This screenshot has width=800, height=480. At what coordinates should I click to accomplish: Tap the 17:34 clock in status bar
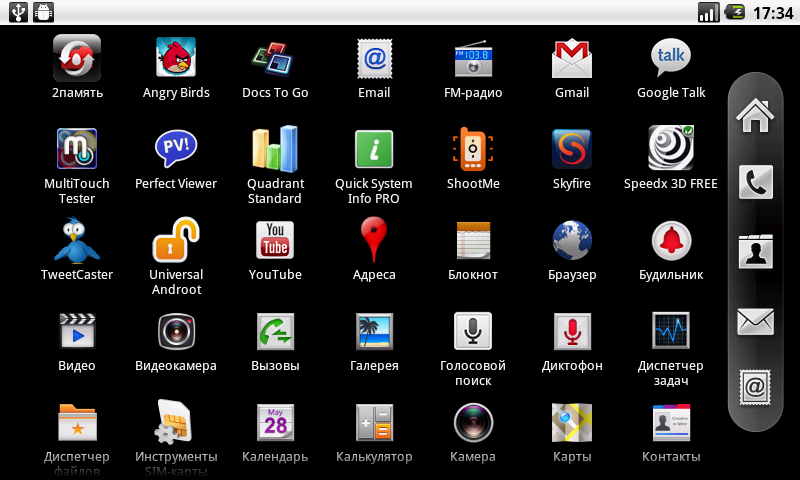(x=773, y=13)
